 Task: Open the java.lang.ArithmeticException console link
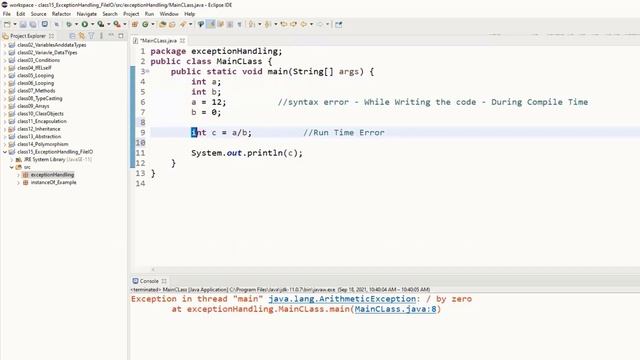[x=342, y=299]
